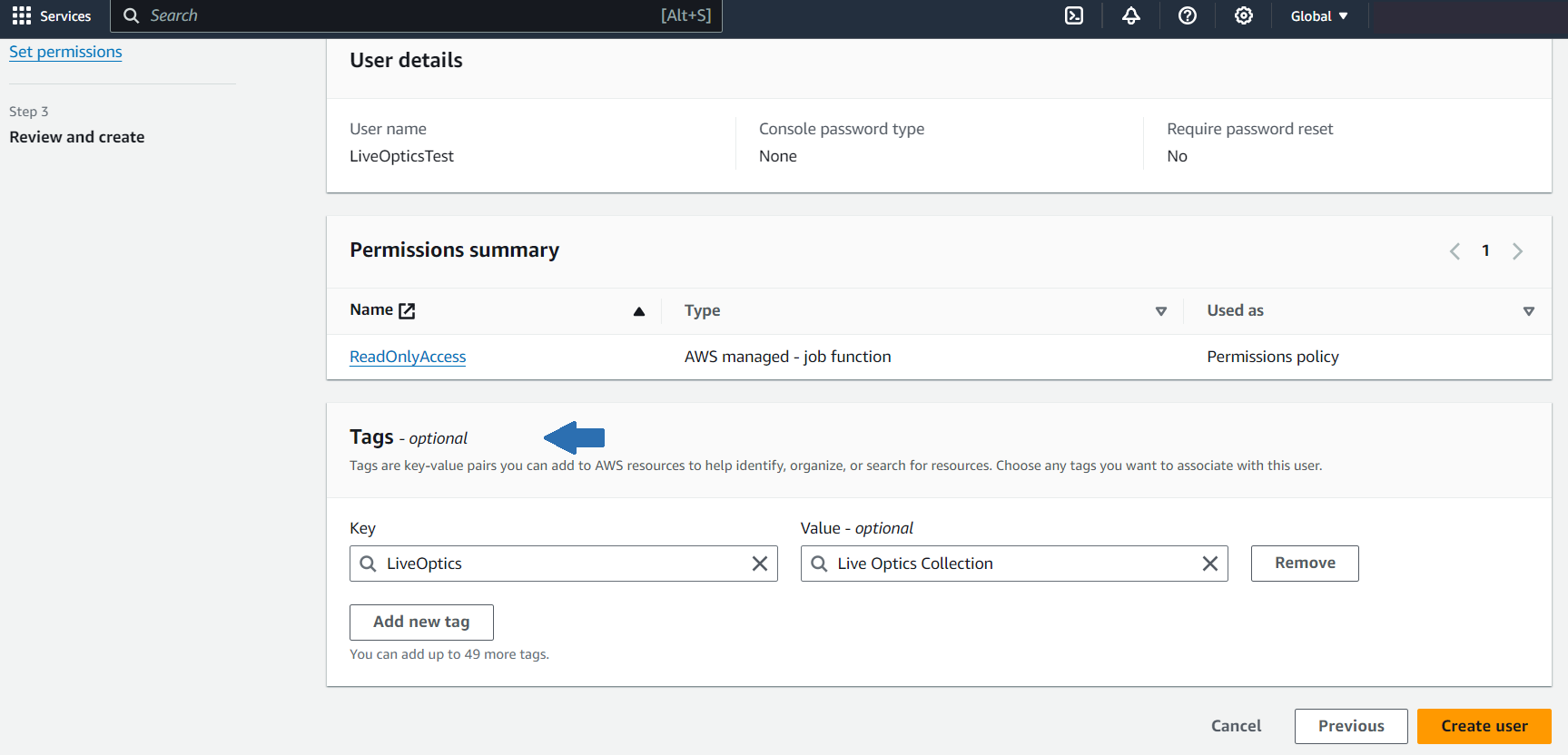Remove the LiveOptics tag
This screenshot has width=1568, height=755.
[x=1305, y=564]
